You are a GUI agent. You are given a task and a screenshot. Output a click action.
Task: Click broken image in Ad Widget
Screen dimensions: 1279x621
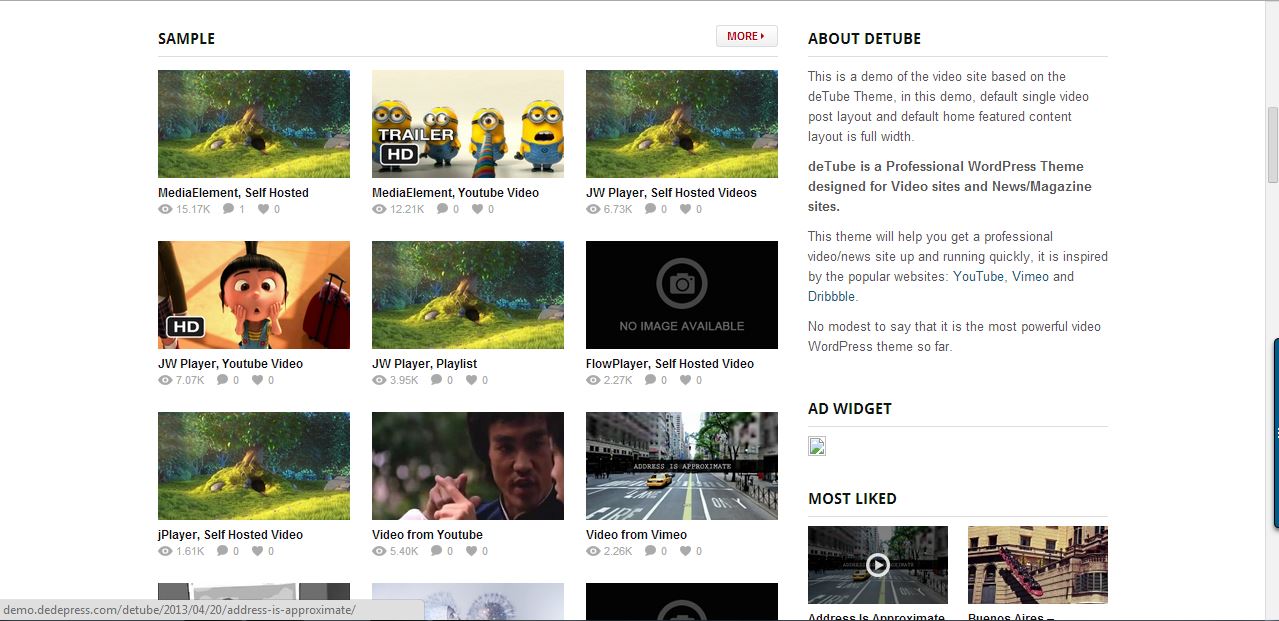(x=817, y=446)
